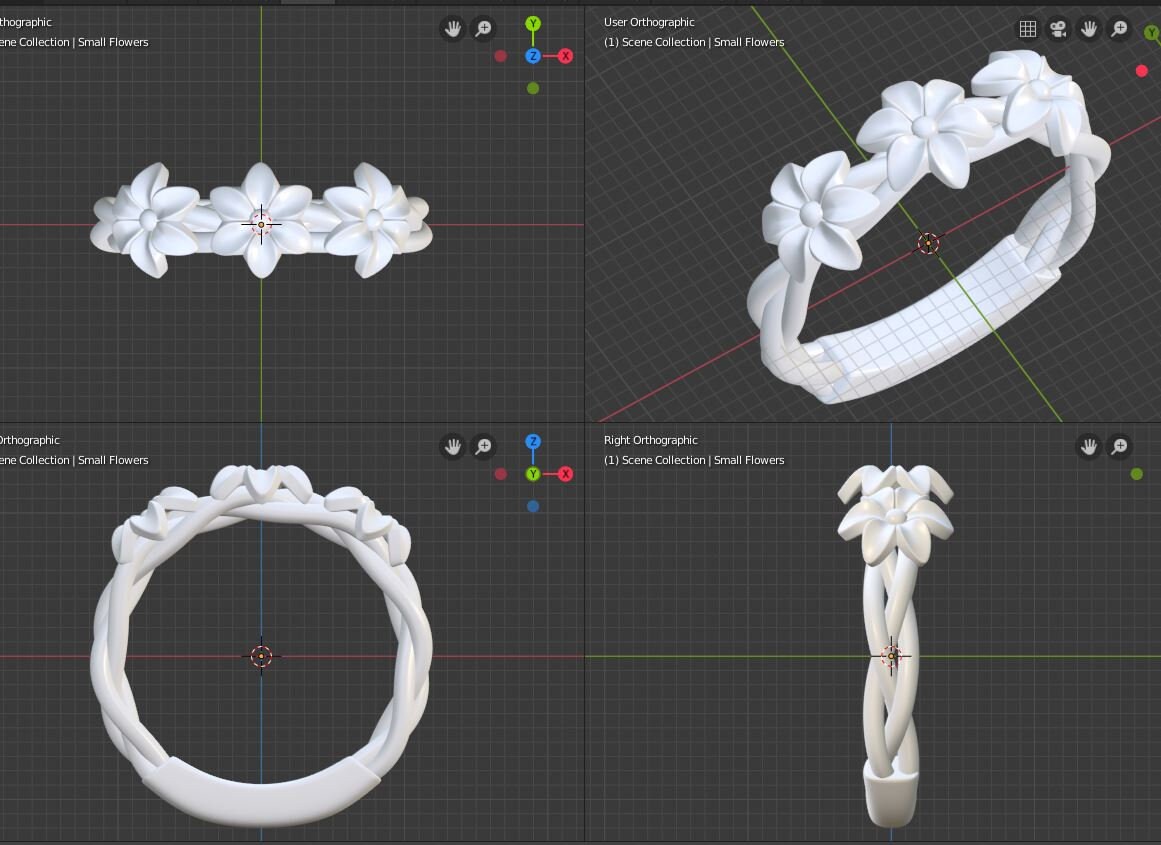Click the red X axis on the front-view gizmo
The image size is (1161, 845).
(566, 474)
